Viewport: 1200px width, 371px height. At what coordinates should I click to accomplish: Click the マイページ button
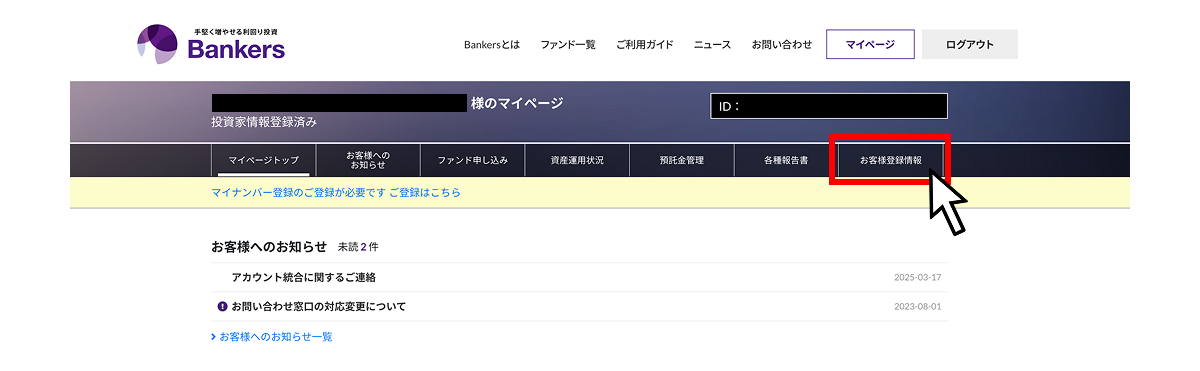(870, 44)
